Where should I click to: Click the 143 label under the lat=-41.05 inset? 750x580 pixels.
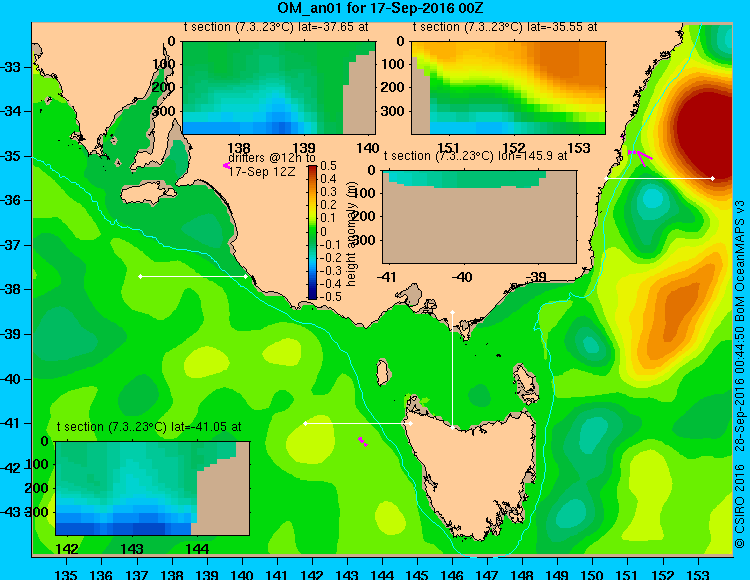tap(132, 549)
